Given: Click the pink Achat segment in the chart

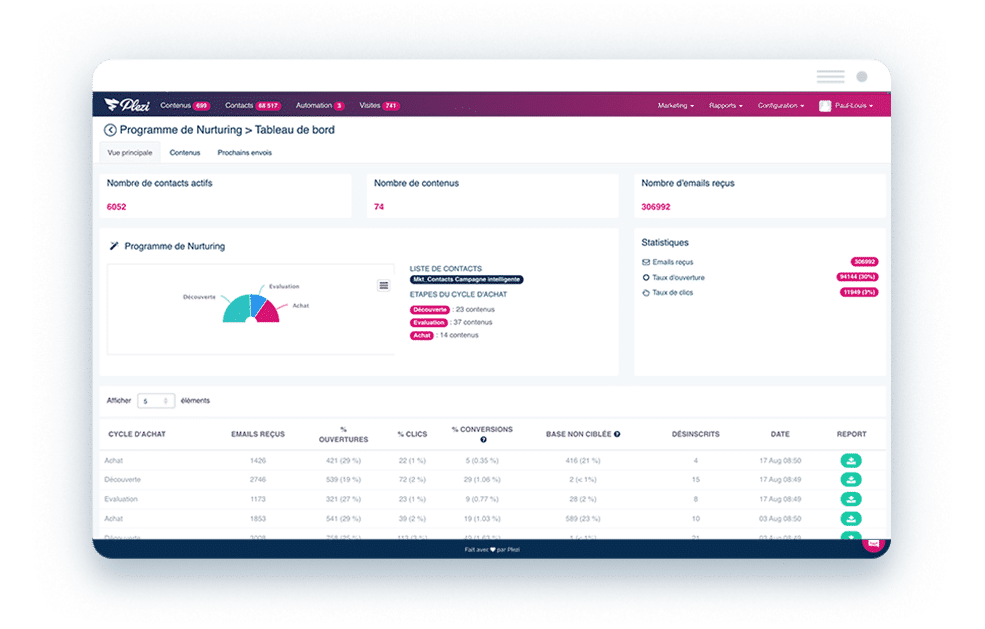Looking at the screenshot, I should coord(268,313).
